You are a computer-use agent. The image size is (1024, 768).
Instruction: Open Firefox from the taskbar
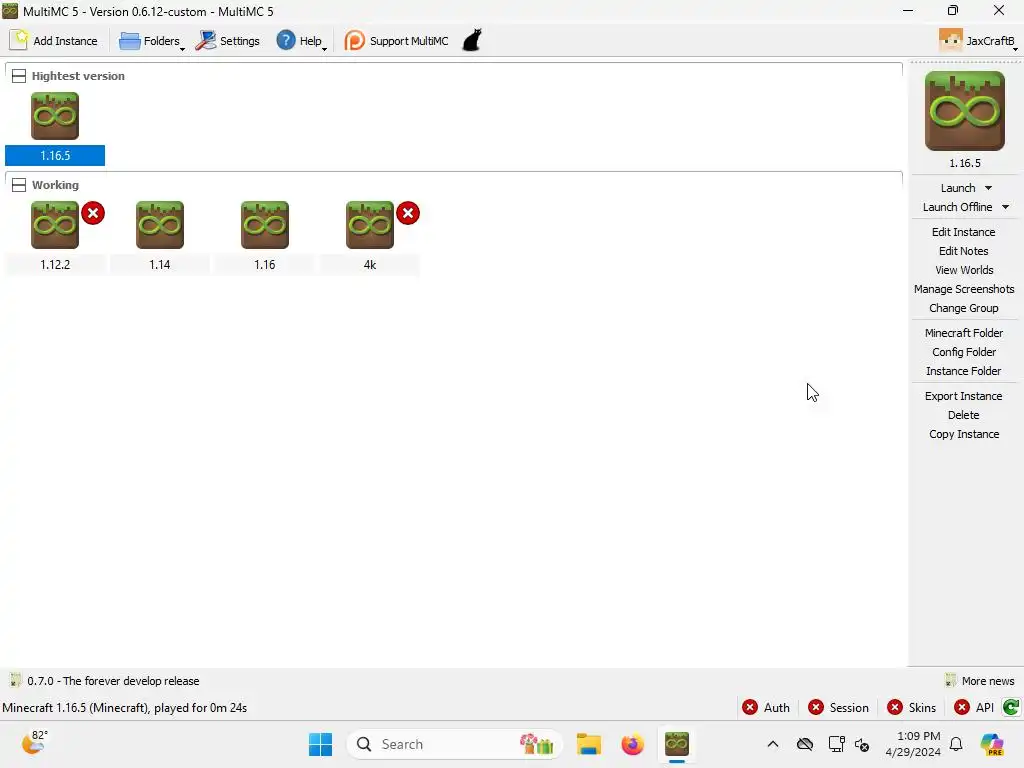coord(632,744)
